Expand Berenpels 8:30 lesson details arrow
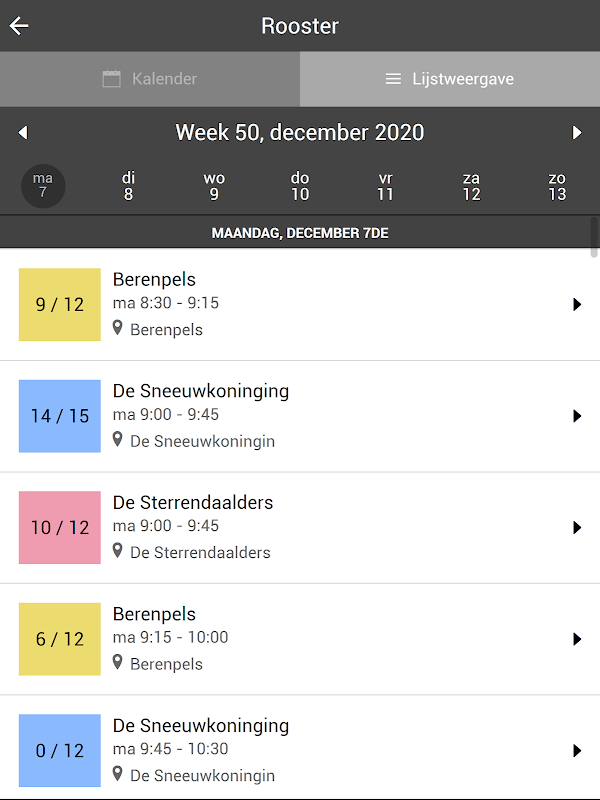 click(x=577, y=305)
